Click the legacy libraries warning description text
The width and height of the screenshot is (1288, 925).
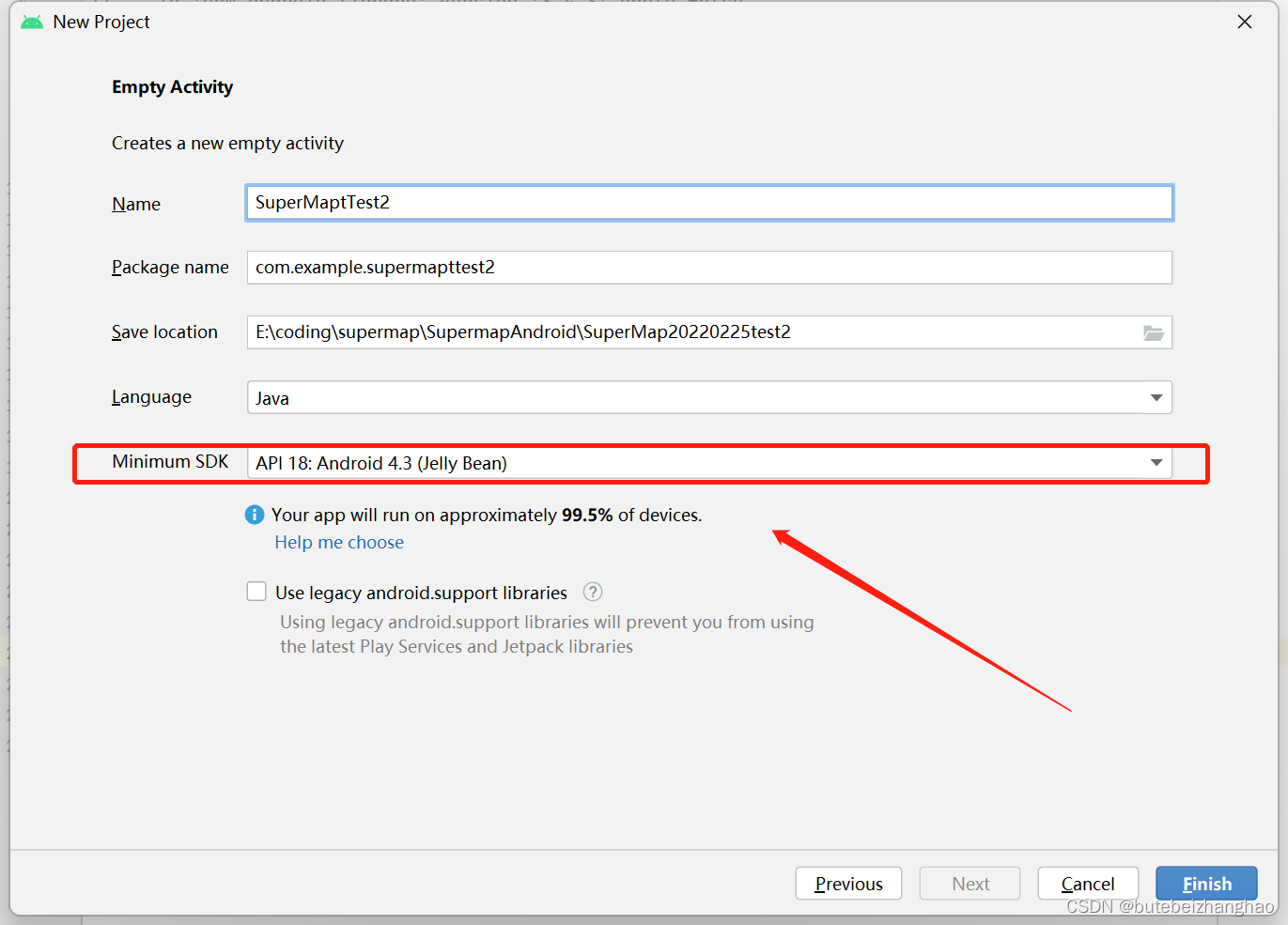[x=548, y=634]
